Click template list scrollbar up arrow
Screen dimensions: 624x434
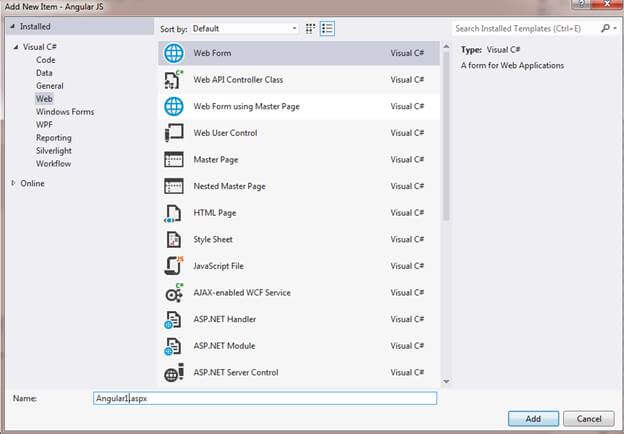(446, 47)
